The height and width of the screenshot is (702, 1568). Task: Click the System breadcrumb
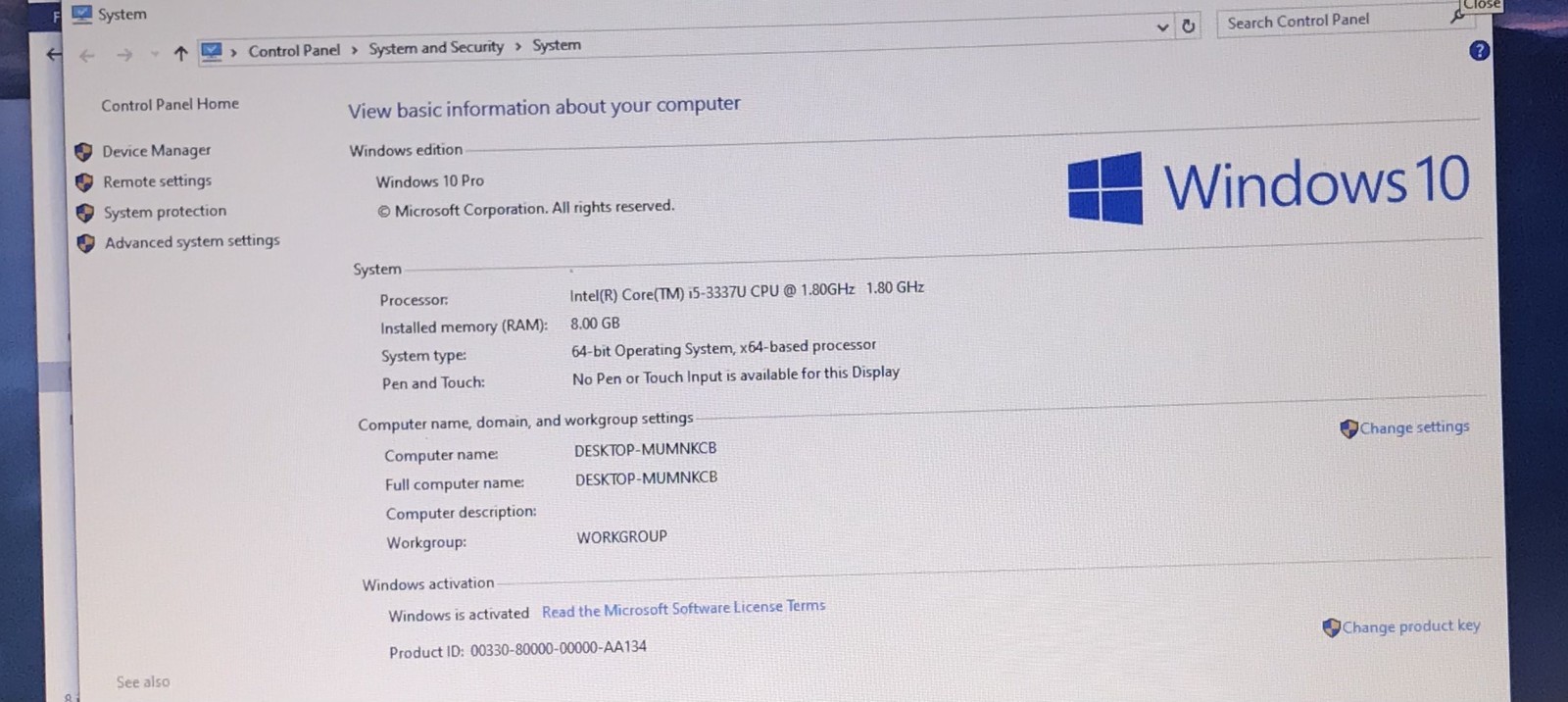557,45
